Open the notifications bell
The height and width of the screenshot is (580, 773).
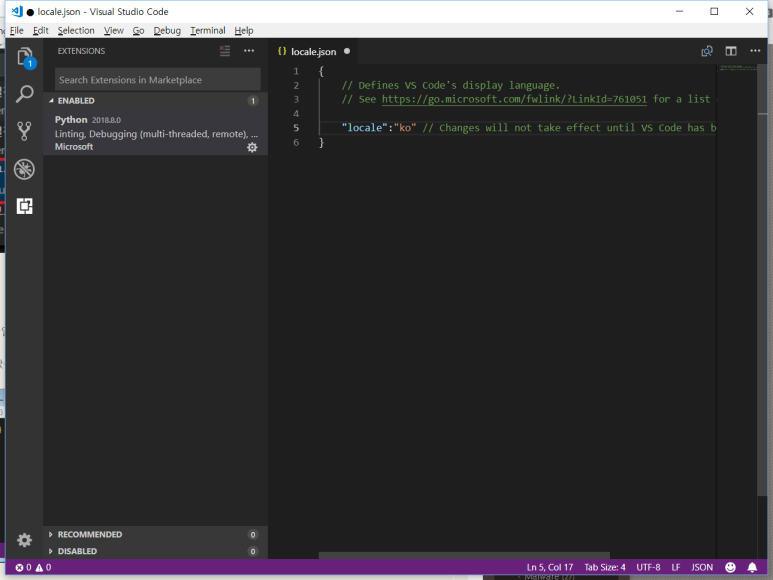point(752,567)
